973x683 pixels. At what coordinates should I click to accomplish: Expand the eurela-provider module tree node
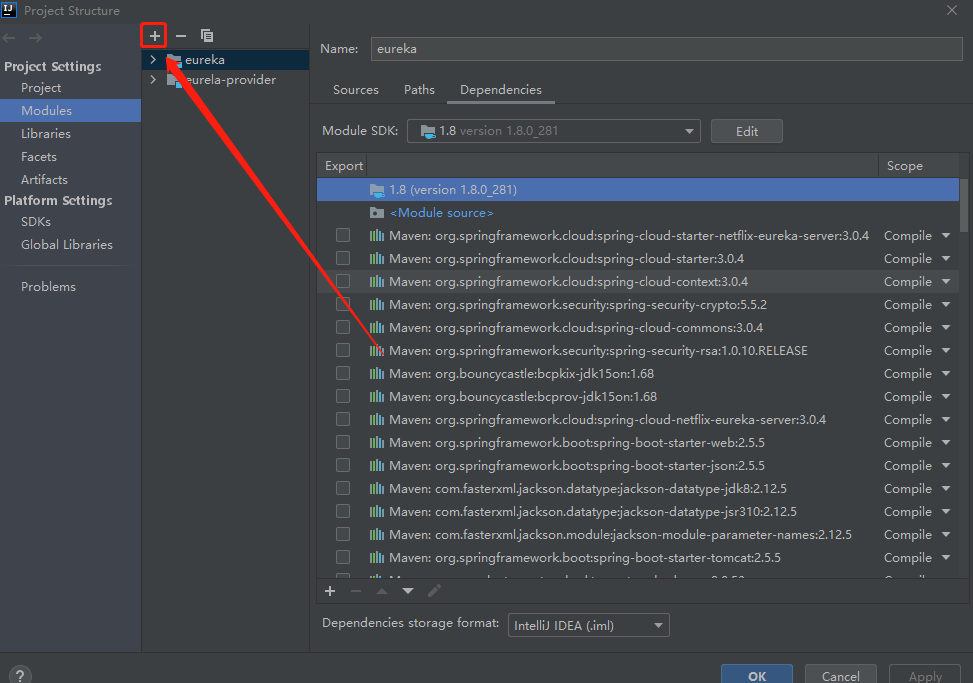click(153, 79)
